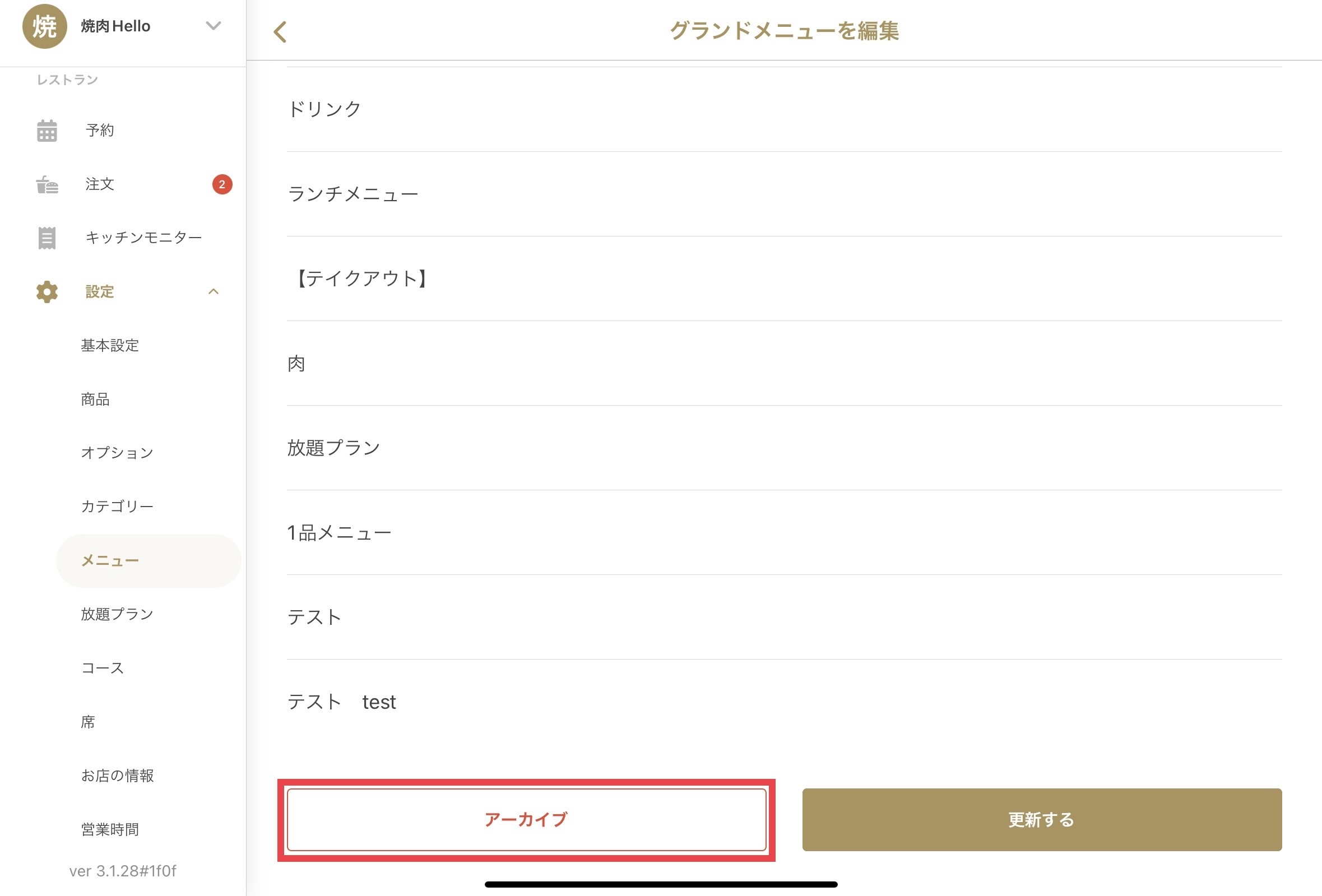This screenshot has width=1322, height=896.
Task: Go to 商品 settings page
Action: (95, 400)
